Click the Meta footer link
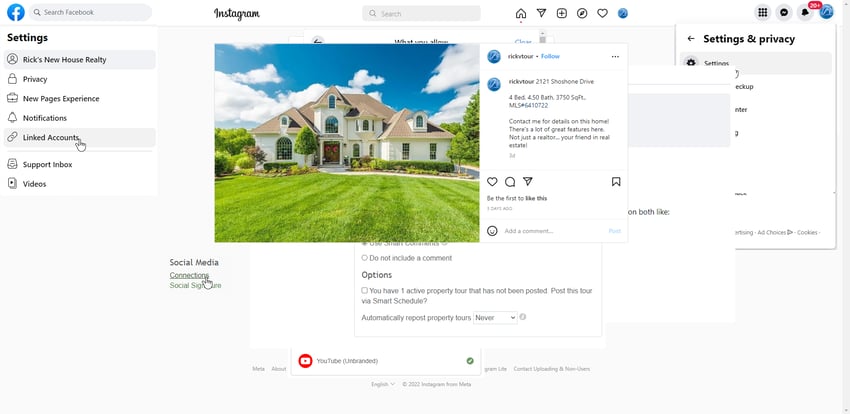This screenshot has width=850, height=414. pyautogui.click(x=259, y=369)
